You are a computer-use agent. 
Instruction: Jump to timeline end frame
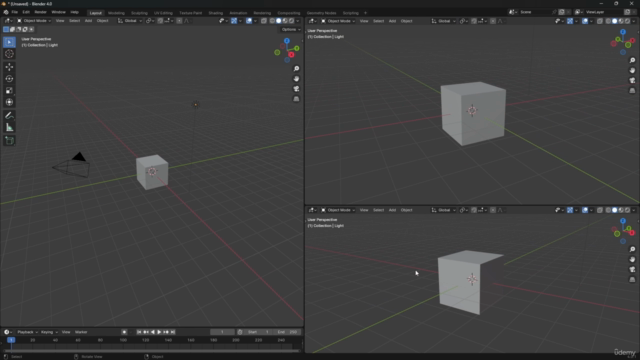click(x=173, y=332)
